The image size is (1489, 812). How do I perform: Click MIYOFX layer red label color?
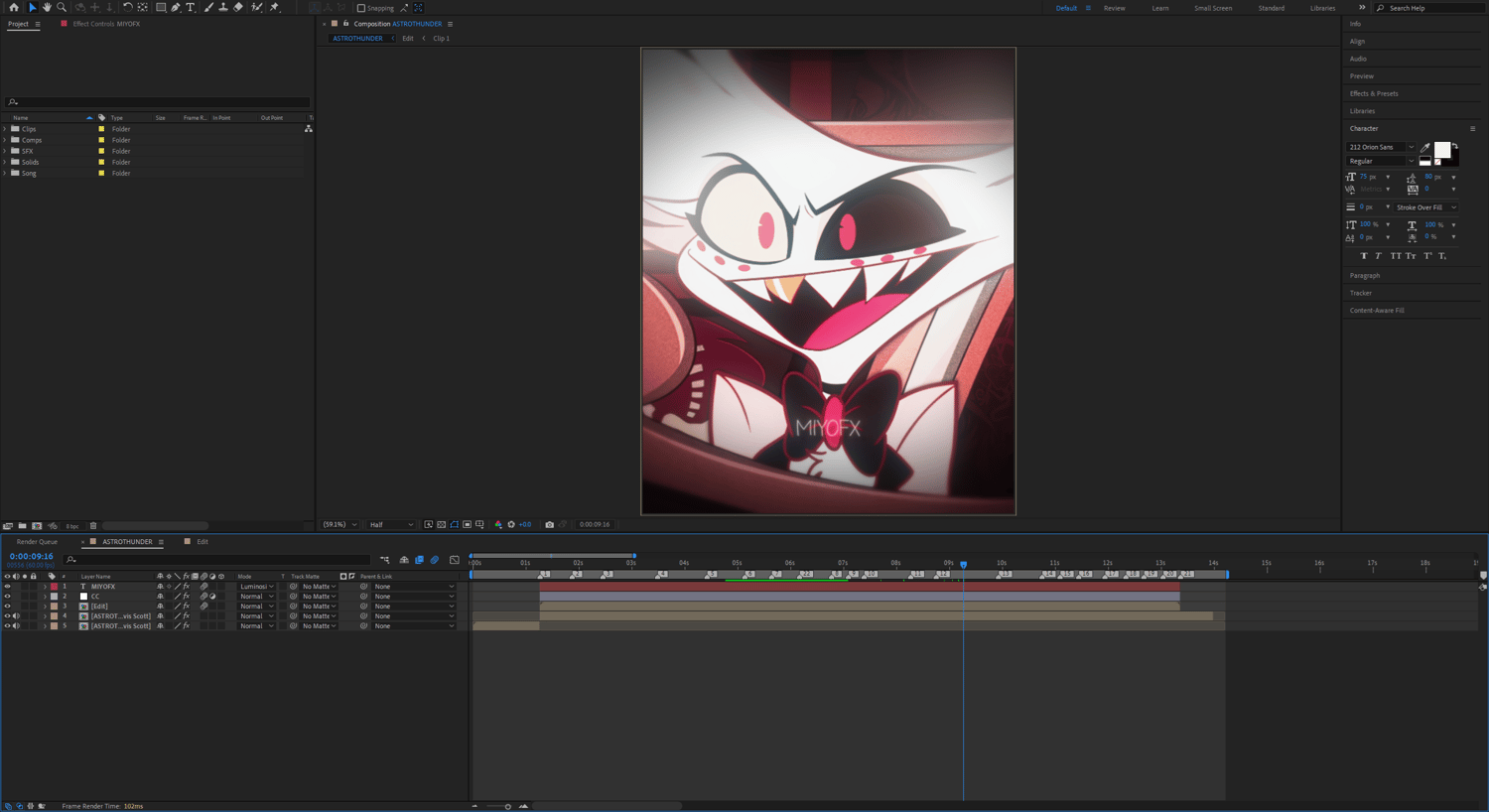pos(54,587)
